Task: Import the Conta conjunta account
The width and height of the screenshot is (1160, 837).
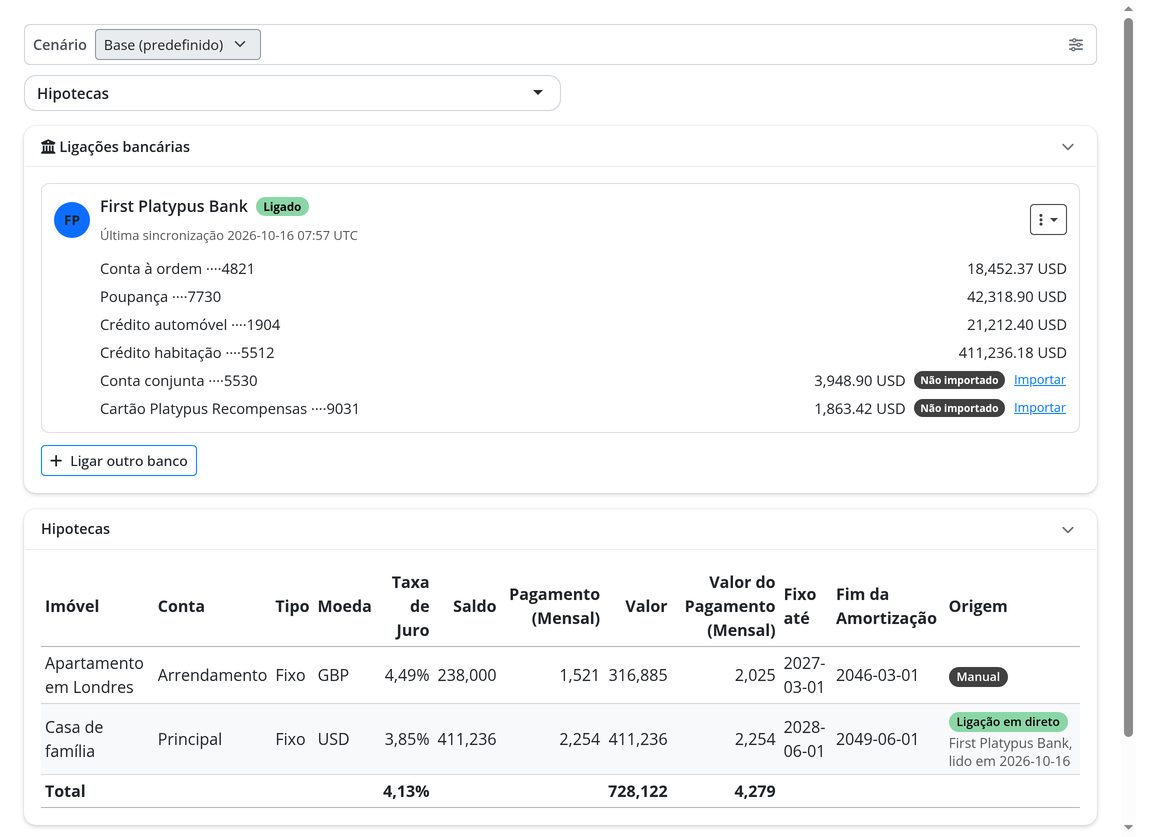Action: pyautogui.click(x=1039, y=380)
